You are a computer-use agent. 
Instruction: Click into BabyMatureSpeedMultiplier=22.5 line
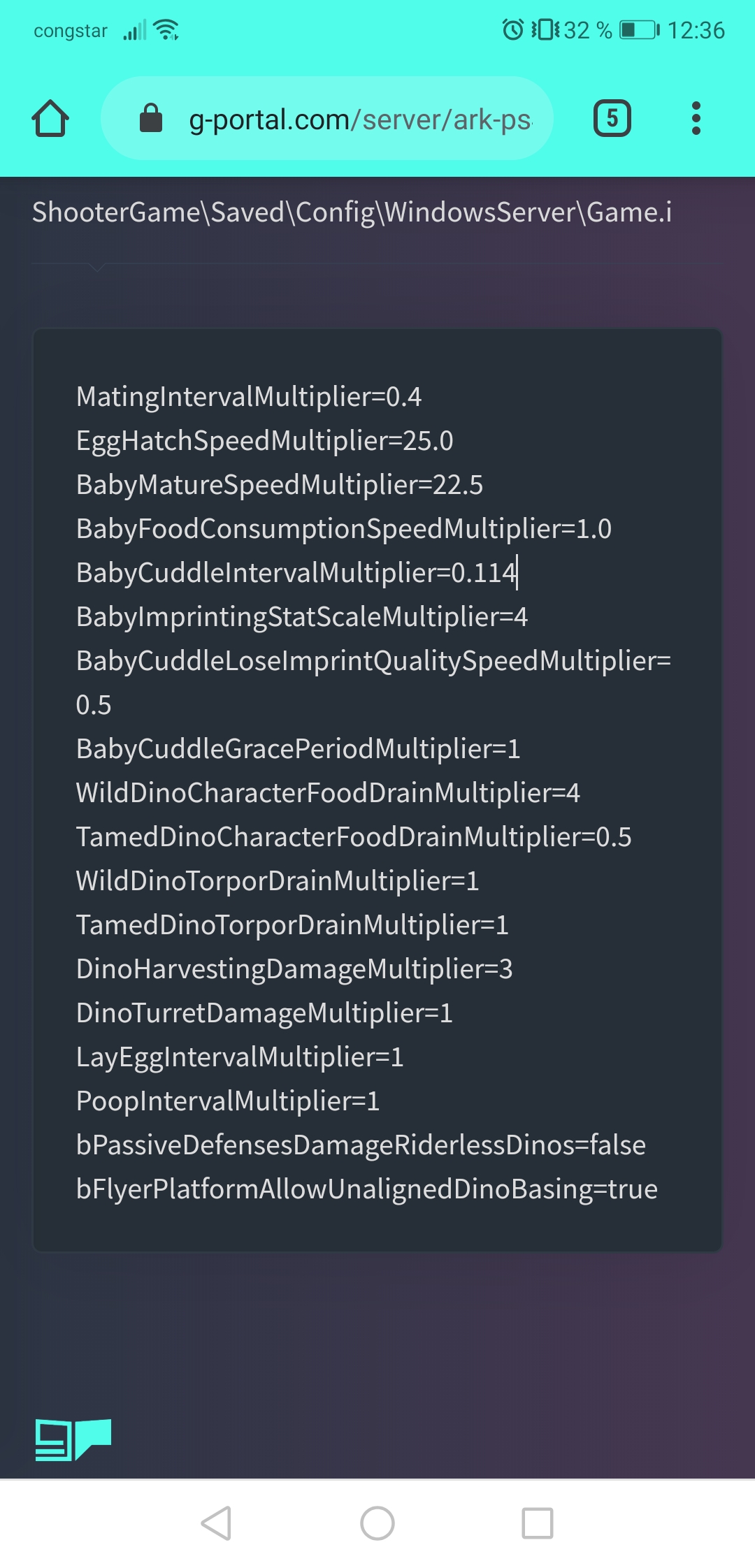[x=280, y=485]
